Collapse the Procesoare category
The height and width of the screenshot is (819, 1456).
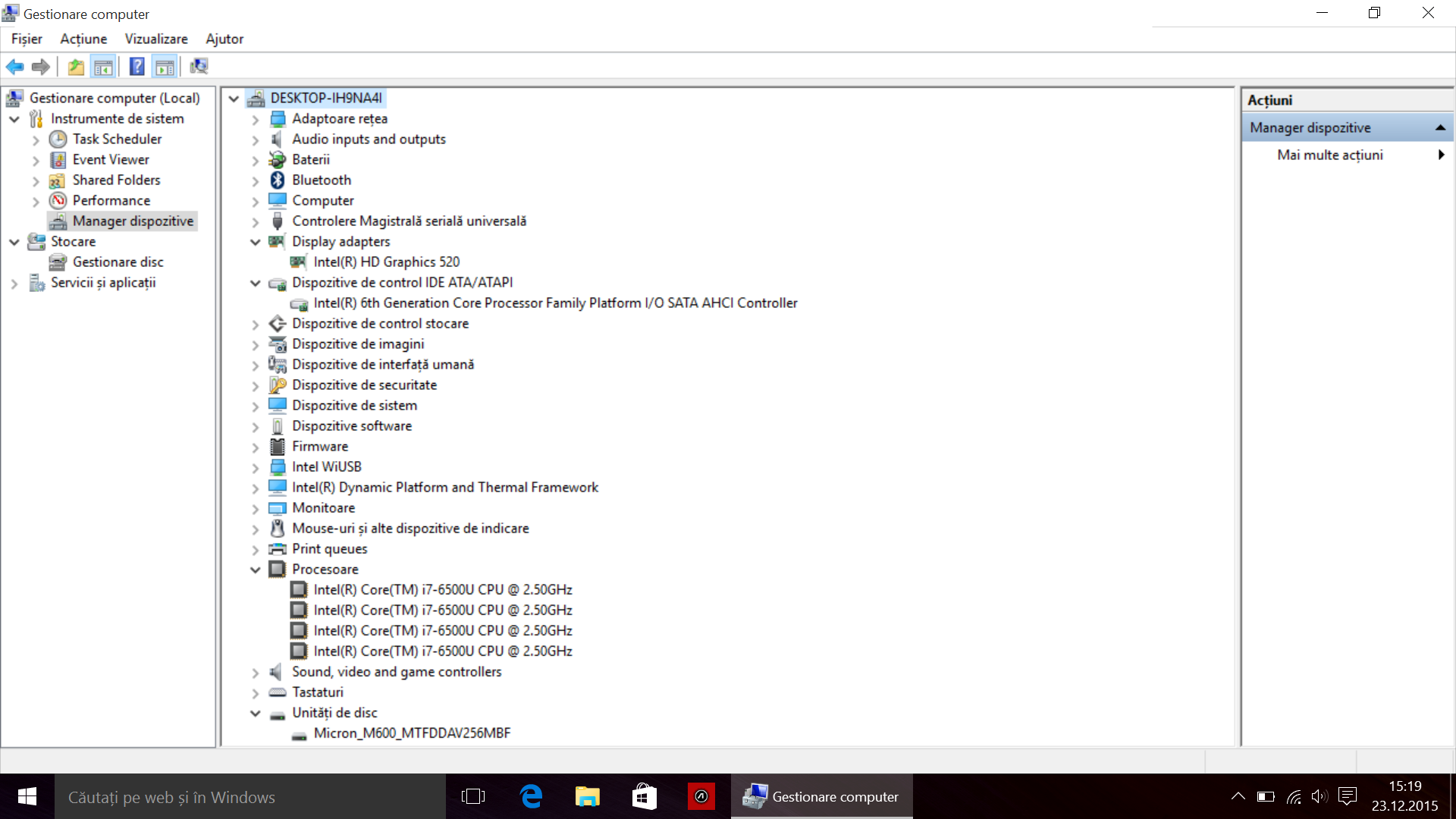tap(256, 570)
